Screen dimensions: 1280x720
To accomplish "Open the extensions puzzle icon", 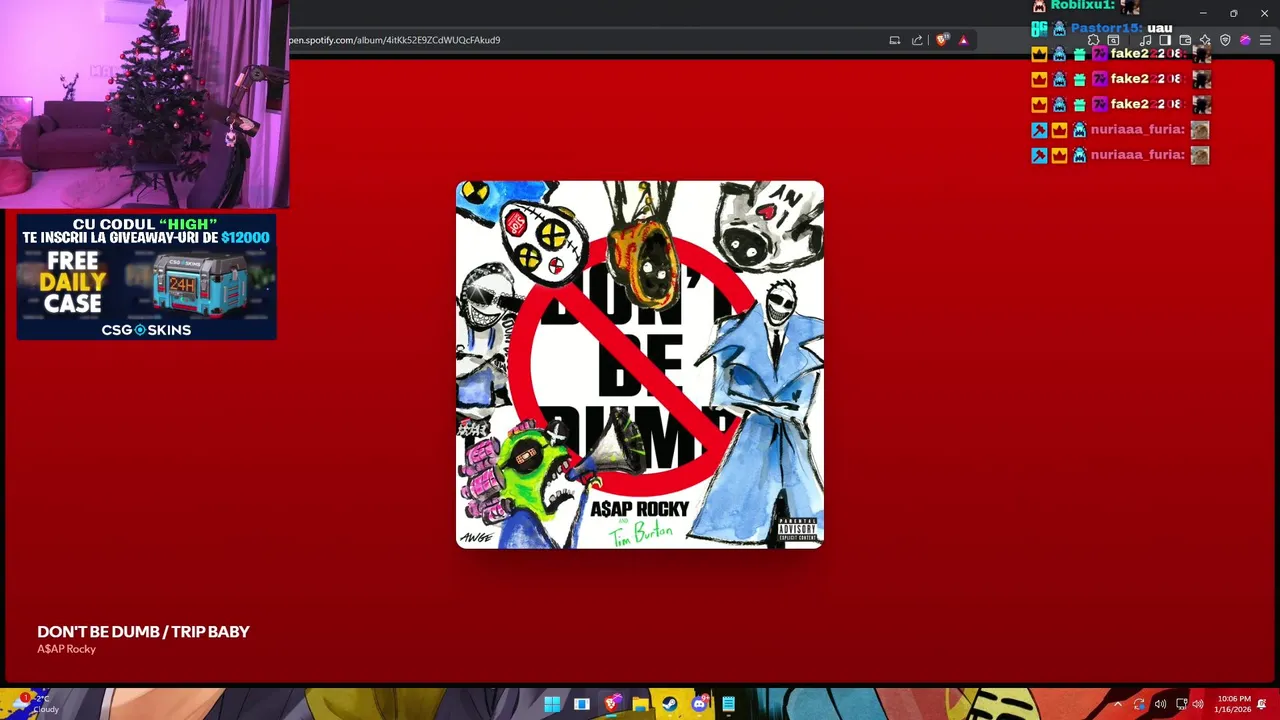I will [x=1093, y=40].
